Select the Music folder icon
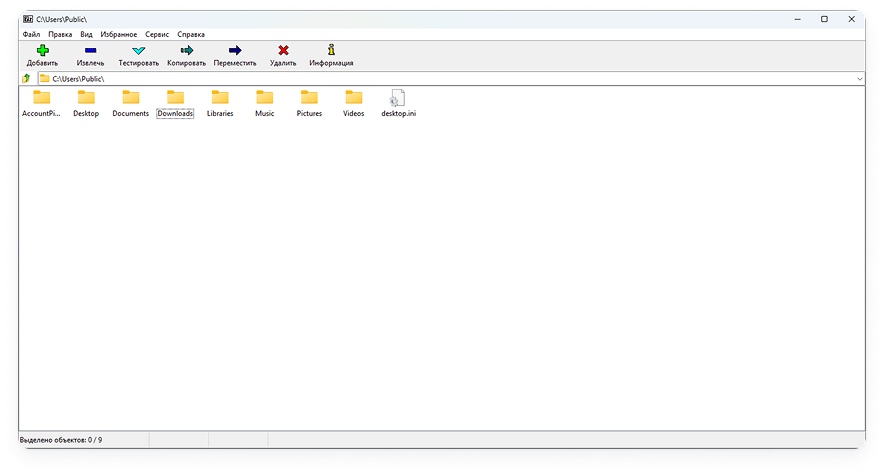Screen dimensions: 884x475 (x=264, y=97)
